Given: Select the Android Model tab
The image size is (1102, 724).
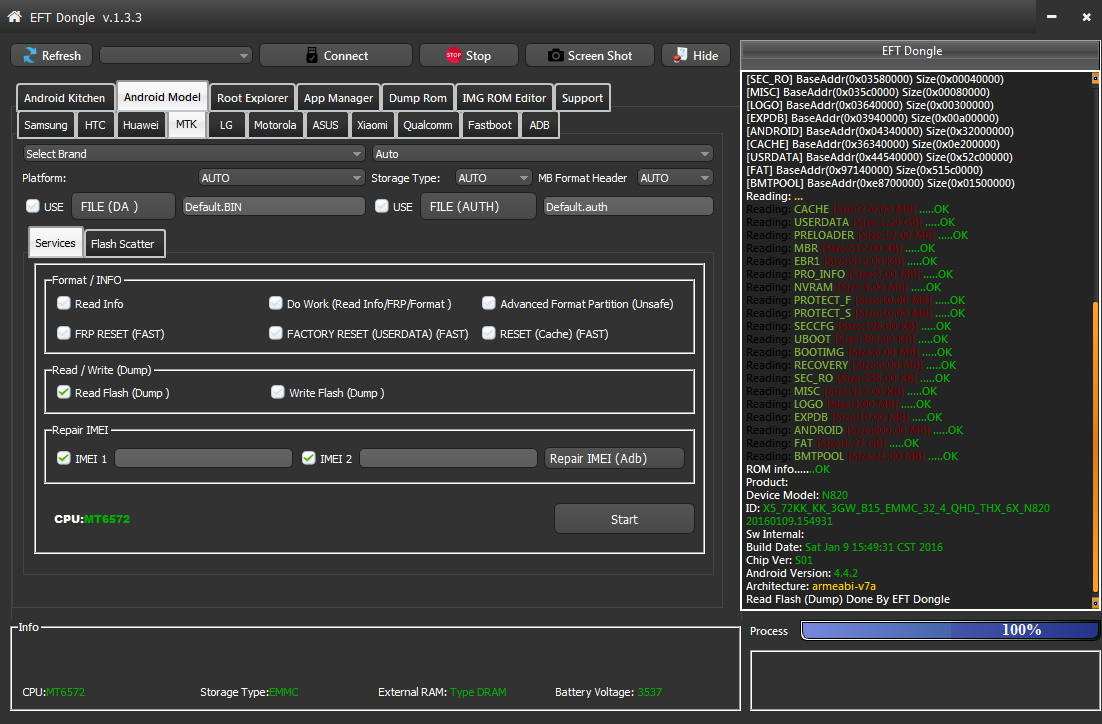Looking at the screenshot, I should [x=162, y=97].
